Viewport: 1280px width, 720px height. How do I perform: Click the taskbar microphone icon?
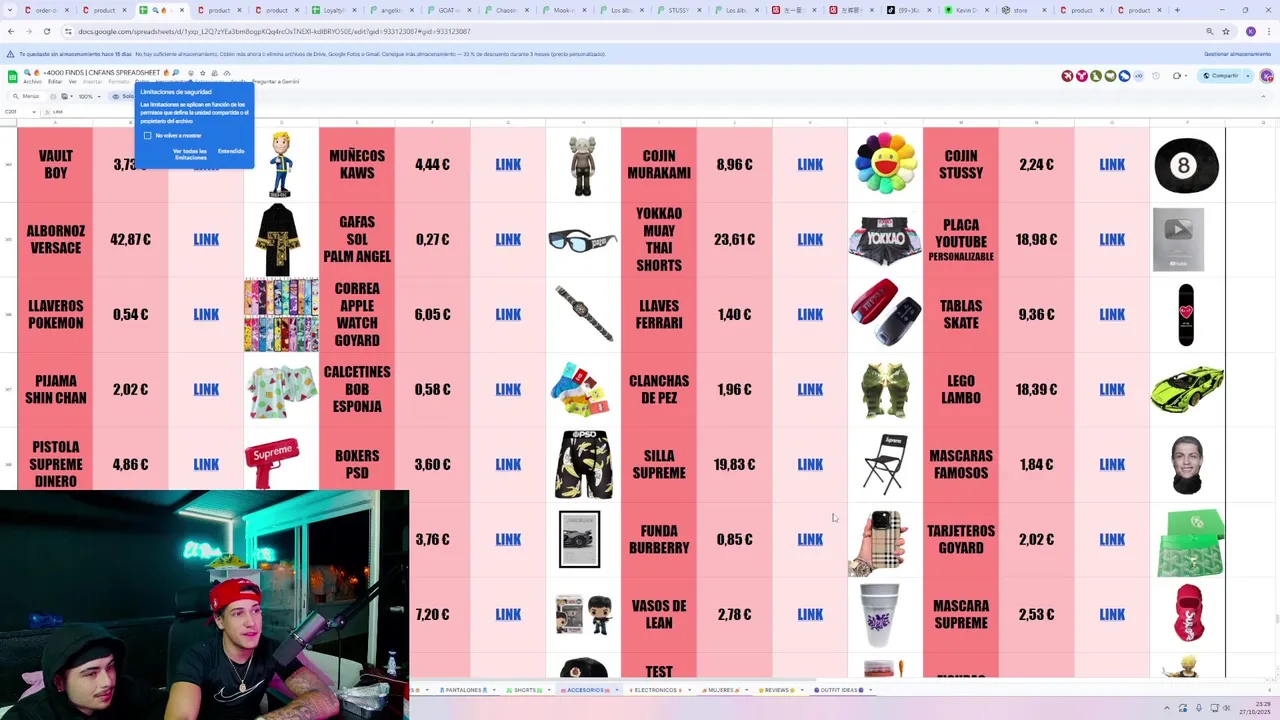(1199, 708)
